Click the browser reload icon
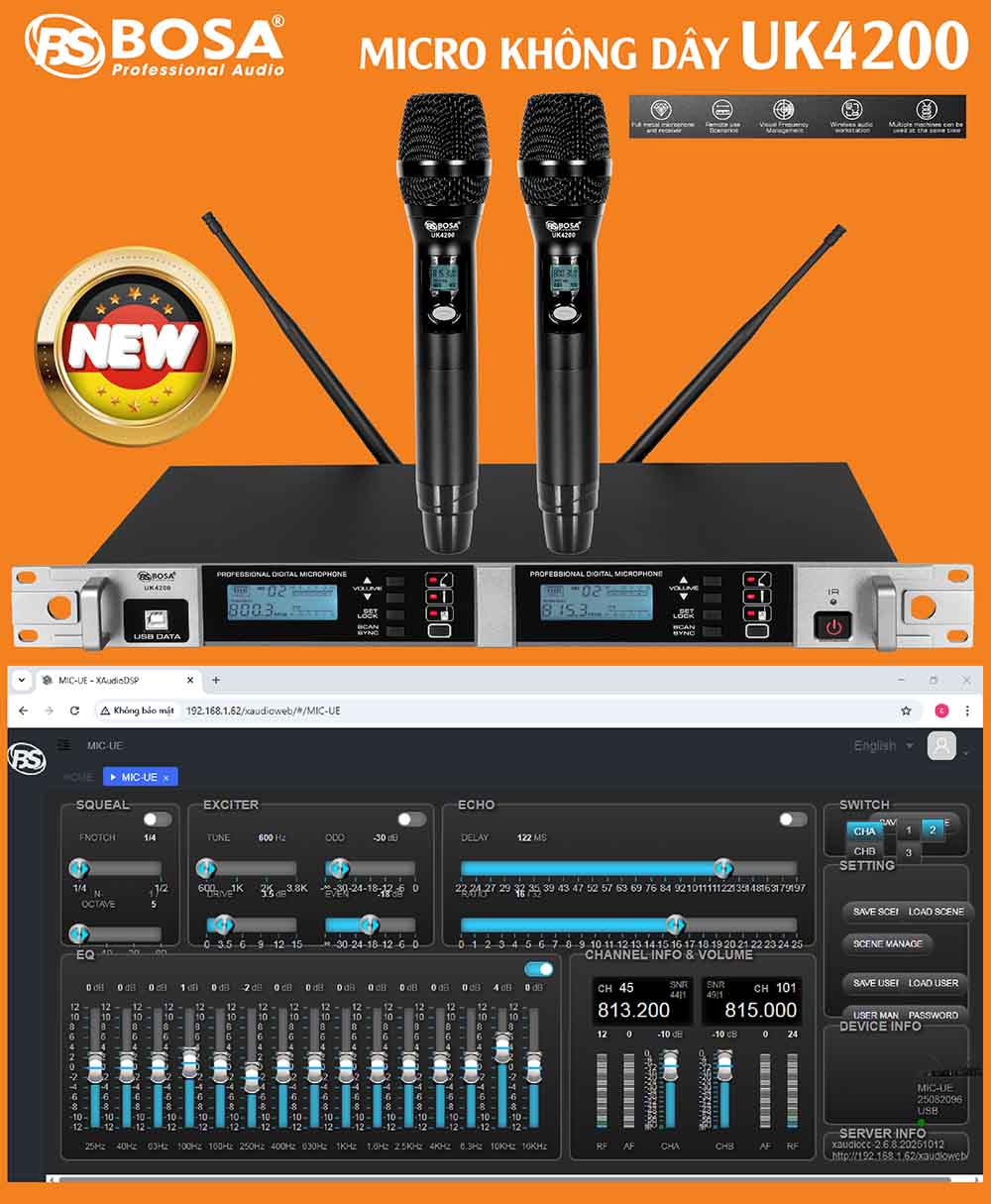991x1204 pixels. 74,711
